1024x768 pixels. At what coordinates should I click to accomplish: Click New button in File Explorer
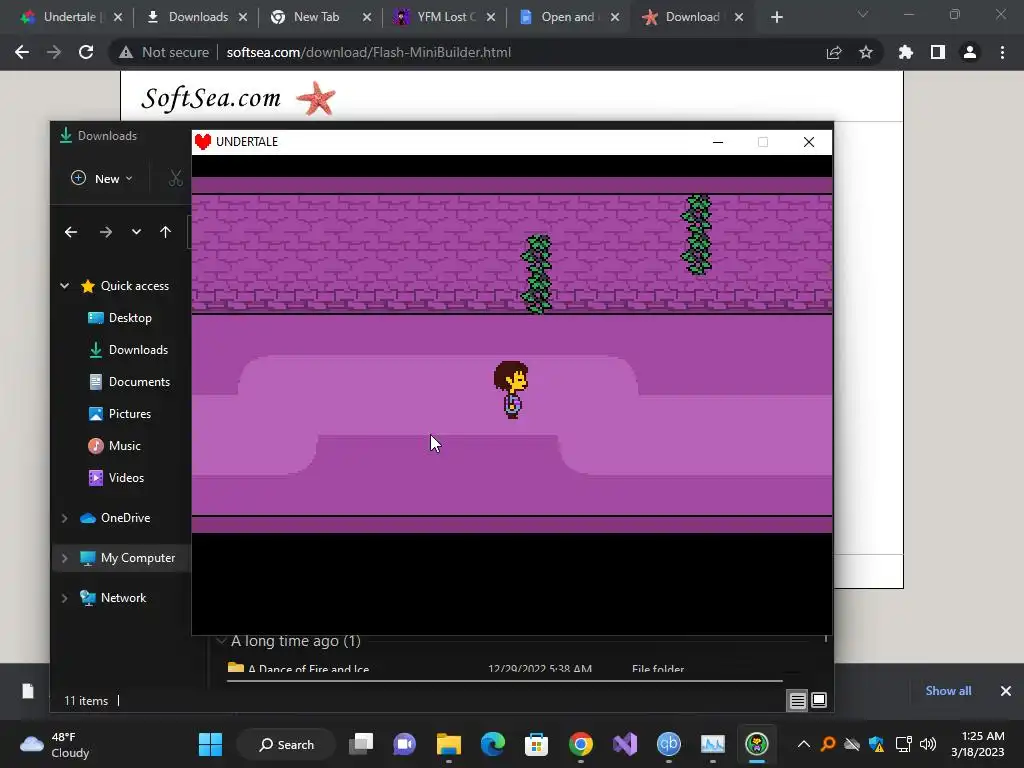point(102,178)
